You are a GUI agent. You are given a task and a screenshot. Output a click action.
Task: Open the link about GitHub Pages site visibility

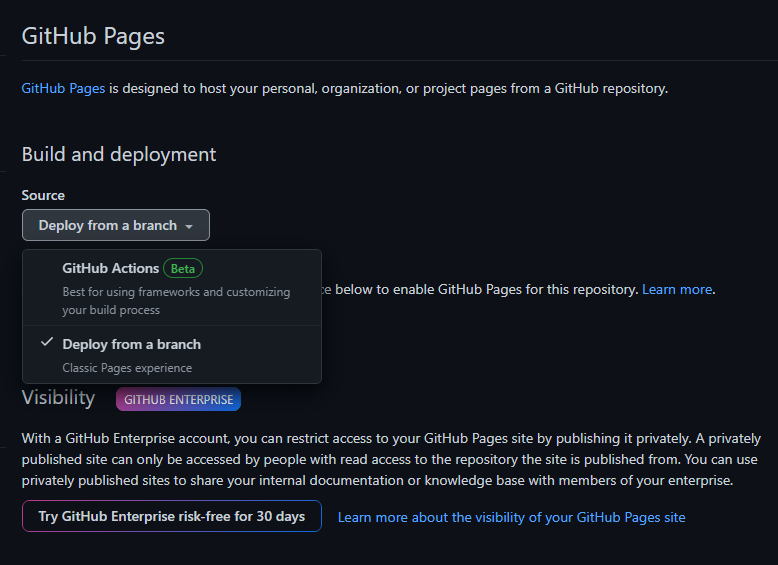coord(511,517)
